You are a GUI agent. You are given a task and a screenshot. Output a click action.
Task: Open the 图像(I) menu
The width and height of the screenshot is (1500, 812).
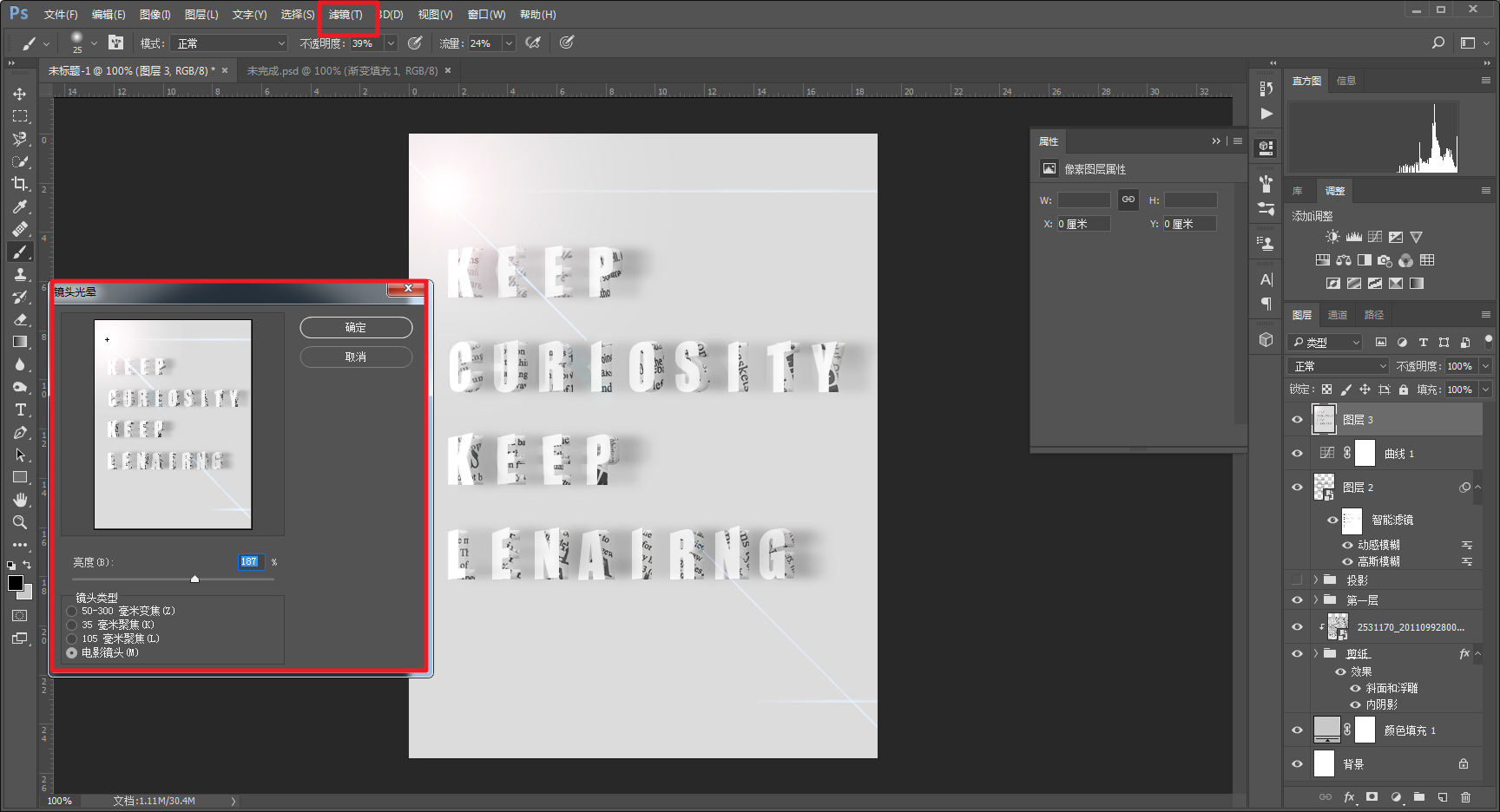coord(155,15)
